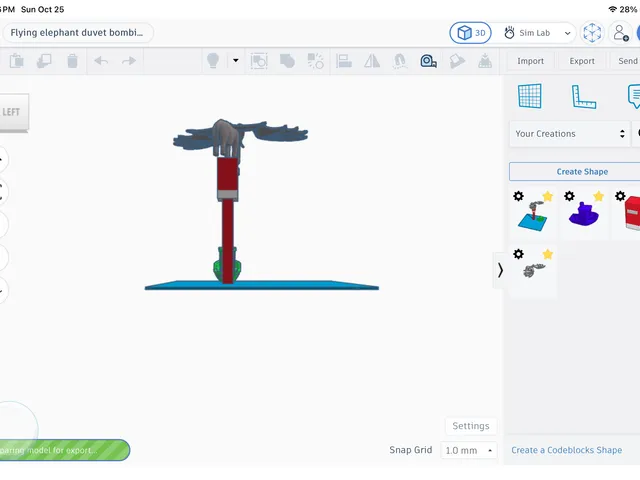Click the cruise magnet icon
Screen dimensions: 640x480
400,61
